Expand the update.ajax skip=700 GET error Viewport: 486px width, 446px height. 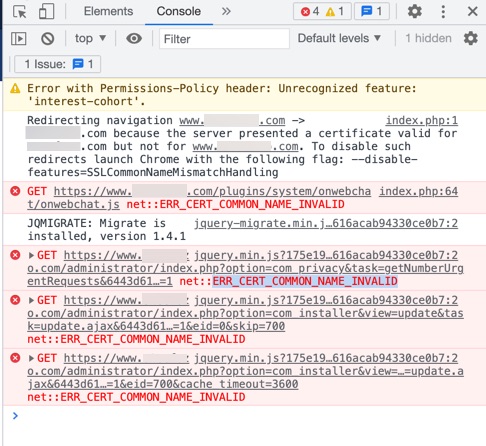click(31, 300)
